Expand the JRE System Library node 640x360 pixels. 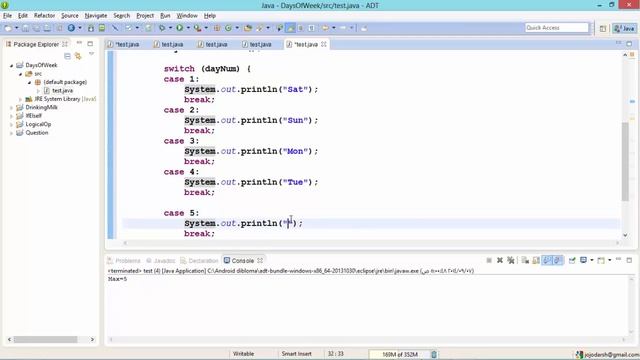pos(20,99)
